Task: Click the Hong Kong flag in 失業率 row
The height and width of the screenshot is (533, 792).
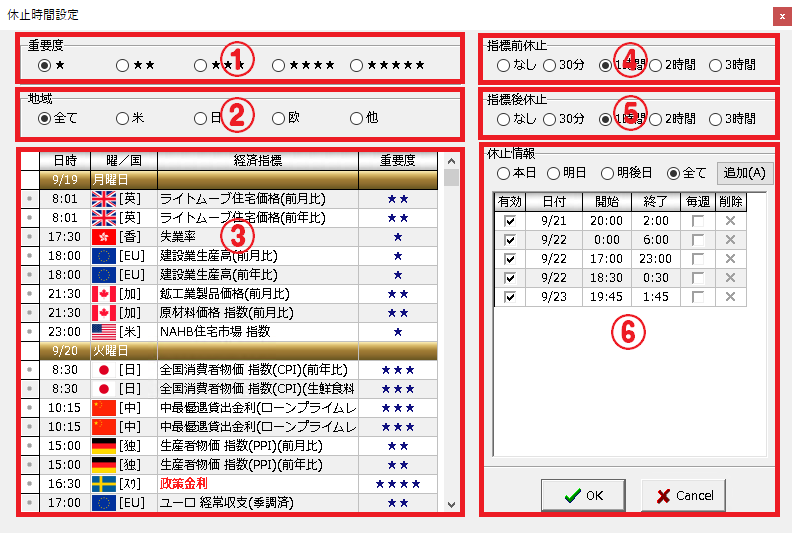Action: click(104, 237)
